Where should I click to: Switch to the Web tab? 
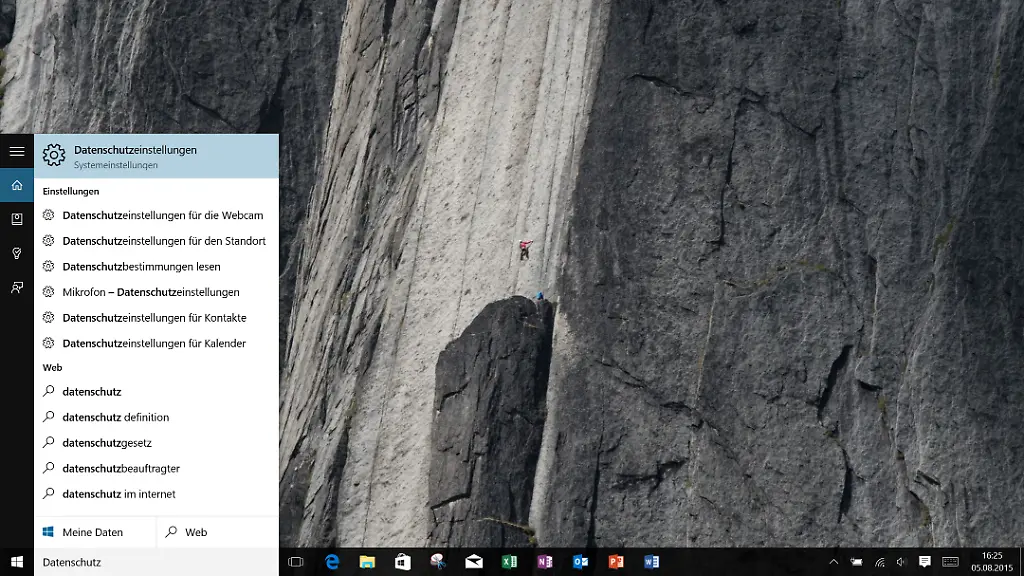pos(188,532)
